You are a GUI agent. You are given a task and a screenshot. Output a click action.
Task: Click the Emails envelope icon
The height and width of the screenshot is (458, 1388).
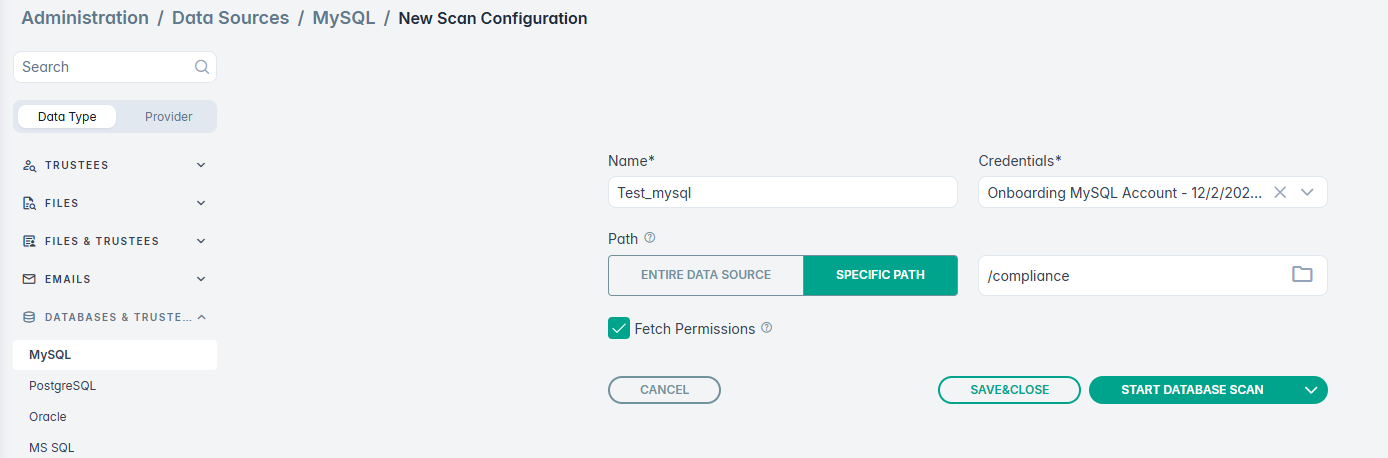[x=30, y=279]
